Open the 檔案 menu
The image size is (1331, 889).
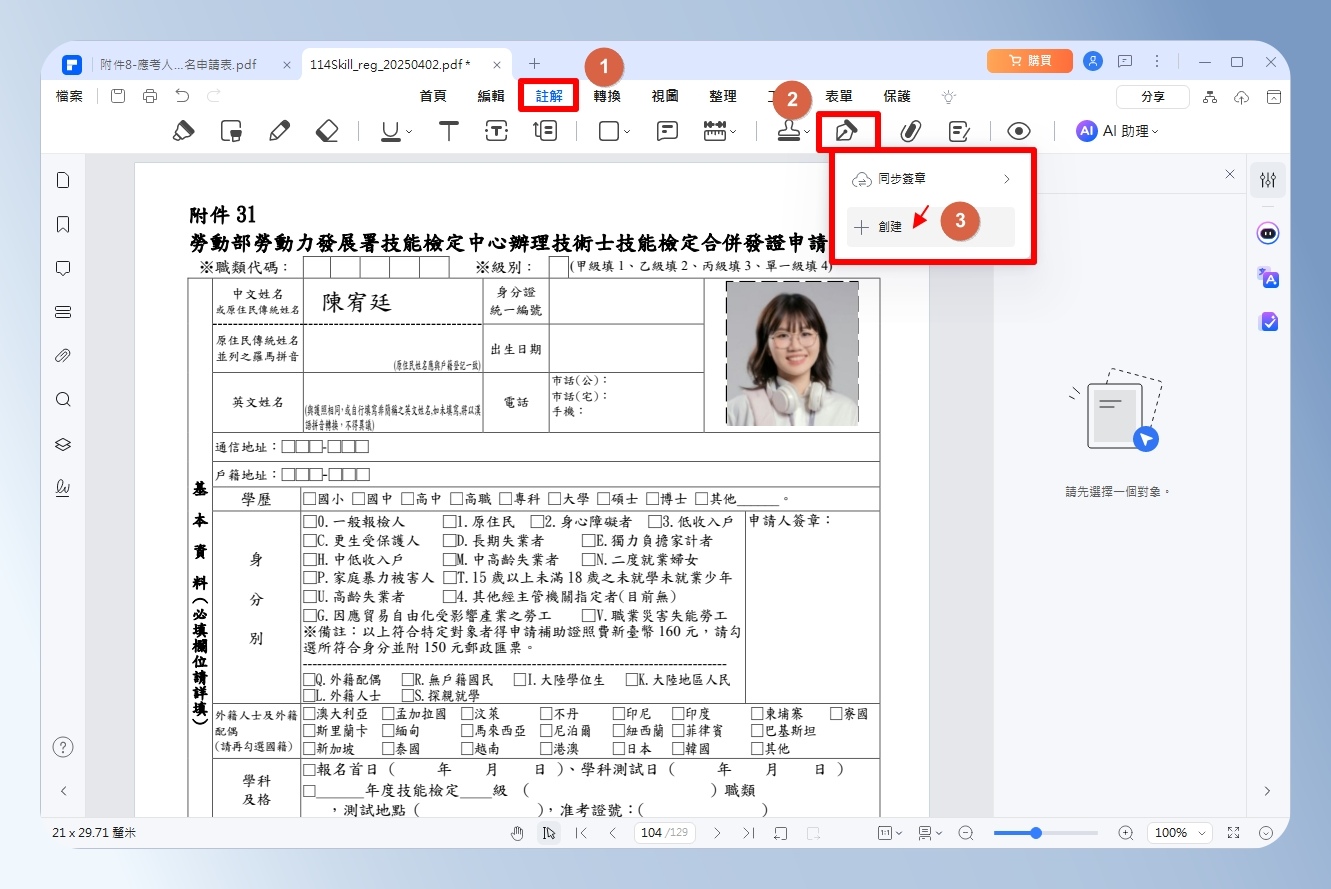point(70,96)
